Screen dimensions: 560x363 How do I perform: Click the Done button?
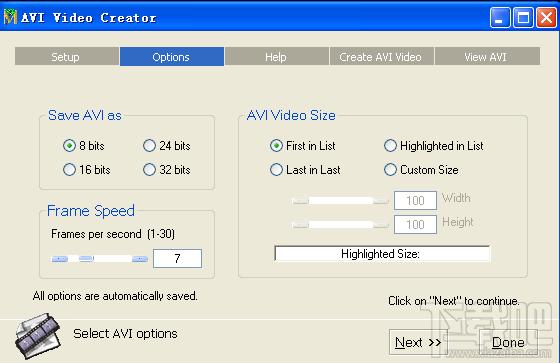508,342
